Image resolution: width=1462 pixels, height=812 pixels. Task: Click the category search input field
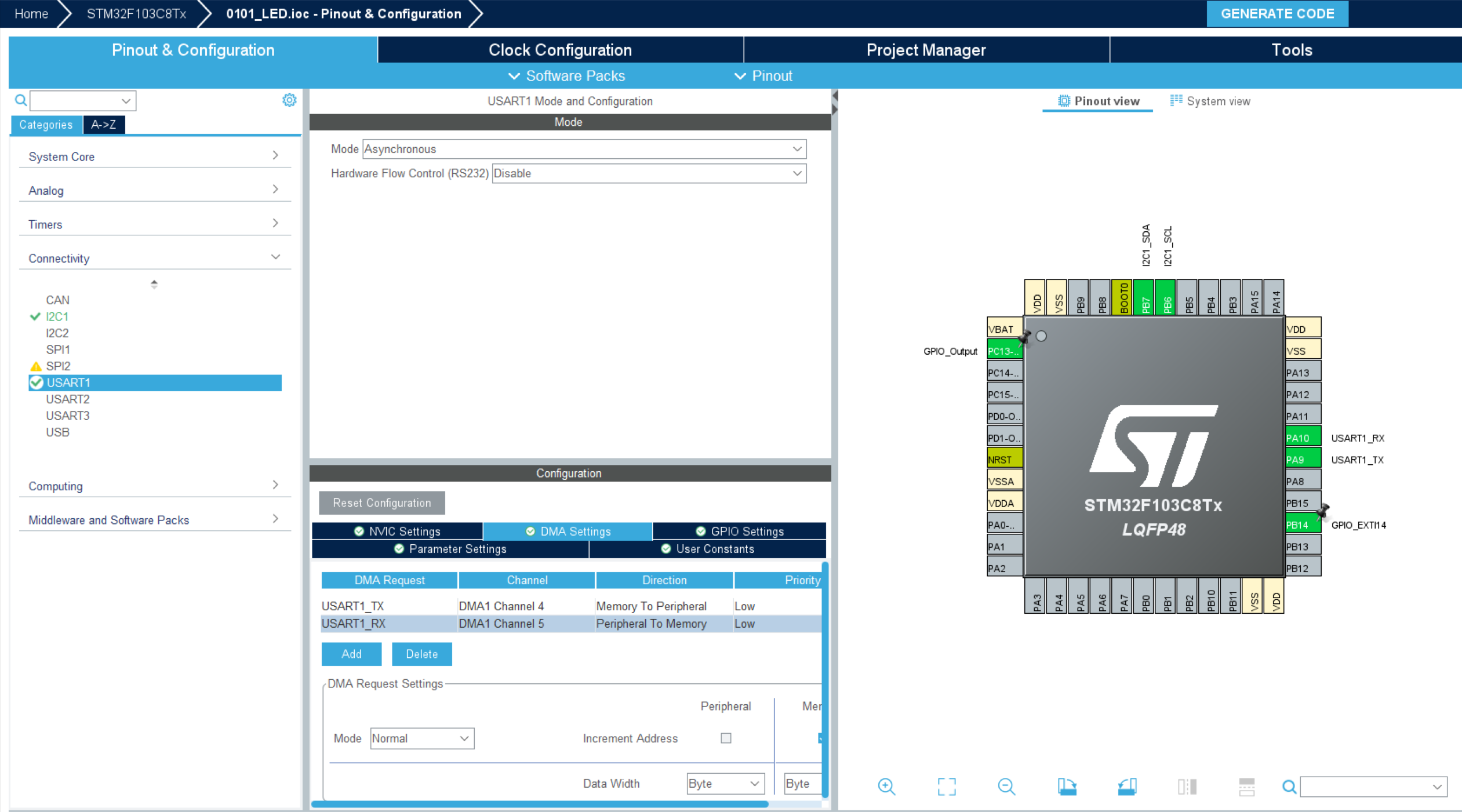click(x=83, y=100)
